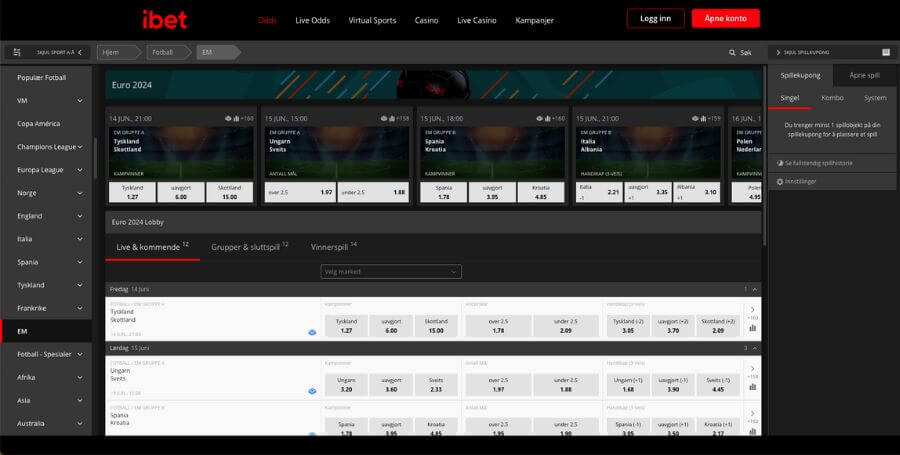The height and width of the screenshot is (455, 900).
Task: Click the sport filter icon above the sidebar
Action: [x=17, y=52]
